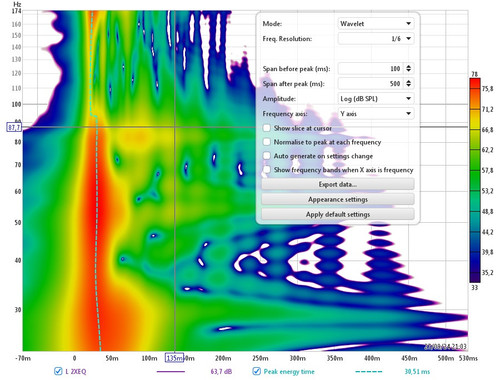Open the Amplitude dropdown showing Log (dB SPL)
Viewport: 500px width, 380px height.
[376, 99]
